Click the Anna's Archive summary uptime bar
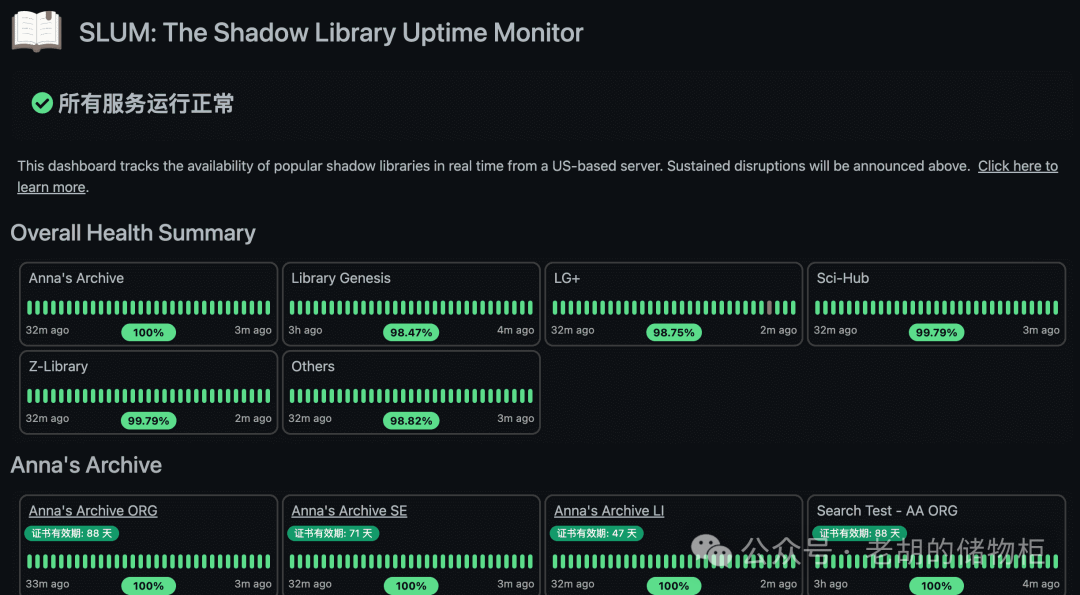Image resolution: width=1080 pixels, height=595 pixels. pyautogui.click(x=149, y=308)
